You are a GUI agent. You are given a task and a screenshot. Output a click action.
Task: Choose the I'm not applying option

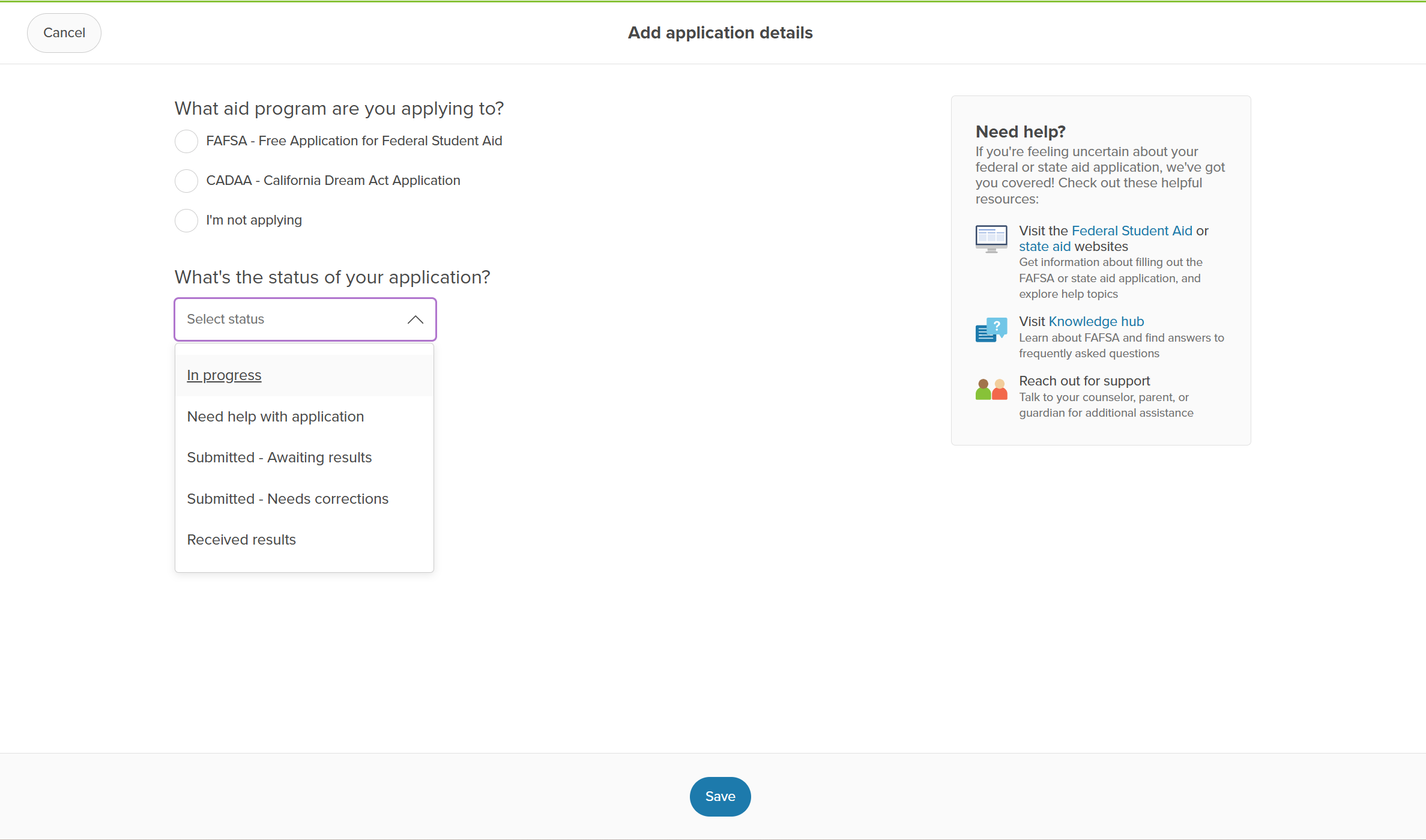(x=186, y=220)
